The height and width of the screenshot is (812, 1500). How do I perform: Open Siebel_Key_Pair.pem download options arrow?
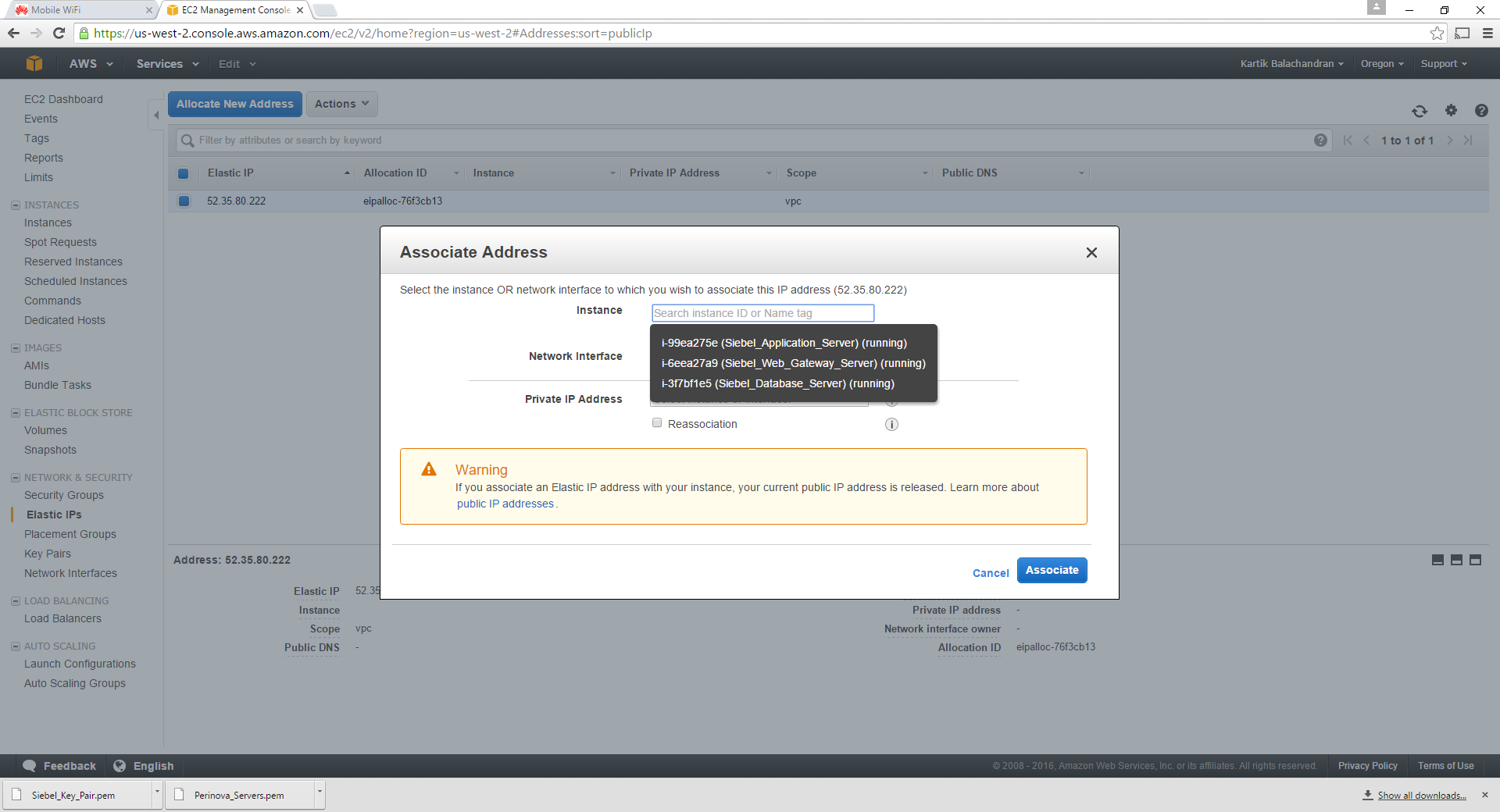157,794
